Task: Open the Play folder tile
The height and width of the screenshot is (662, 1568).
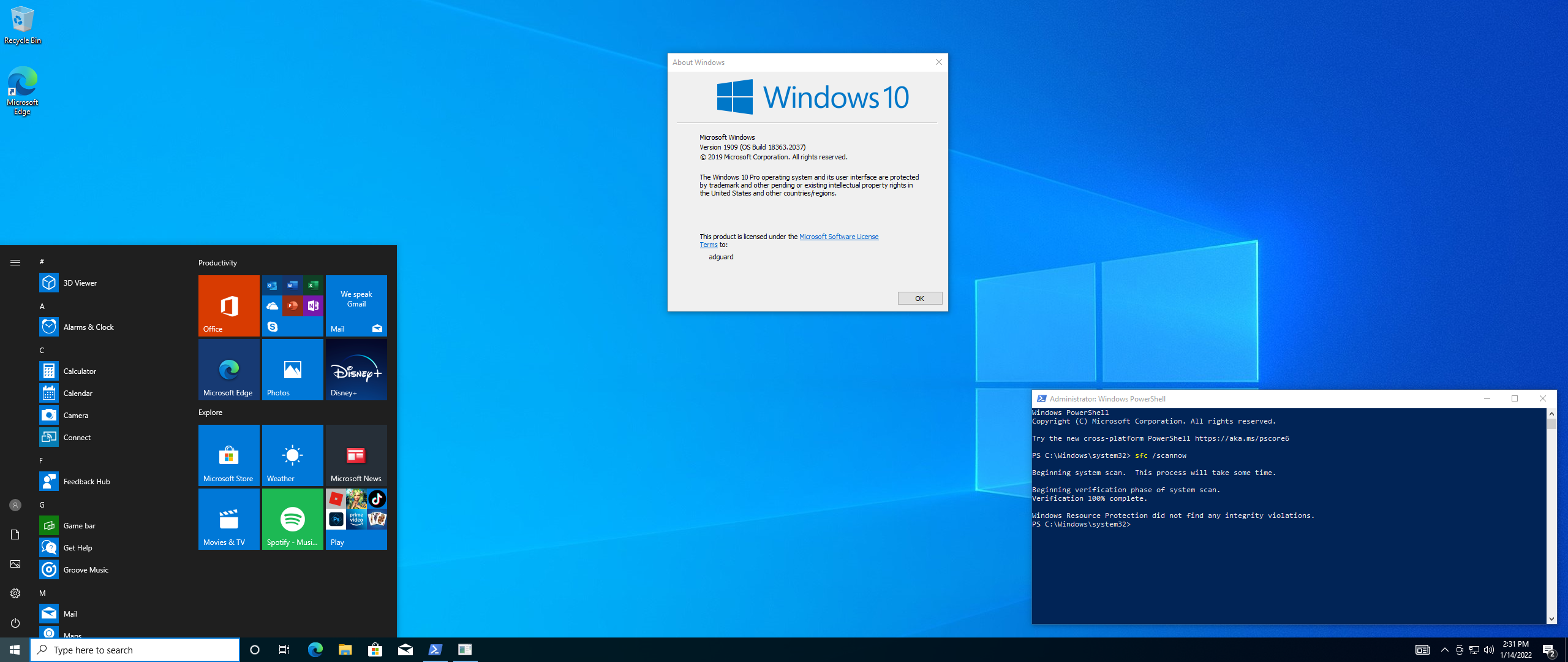Action: (356, 519)
